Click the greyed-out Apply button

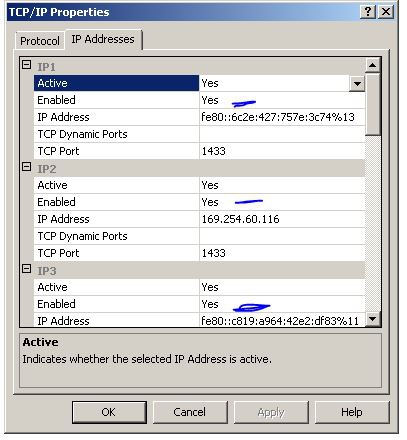pos(271,412)
